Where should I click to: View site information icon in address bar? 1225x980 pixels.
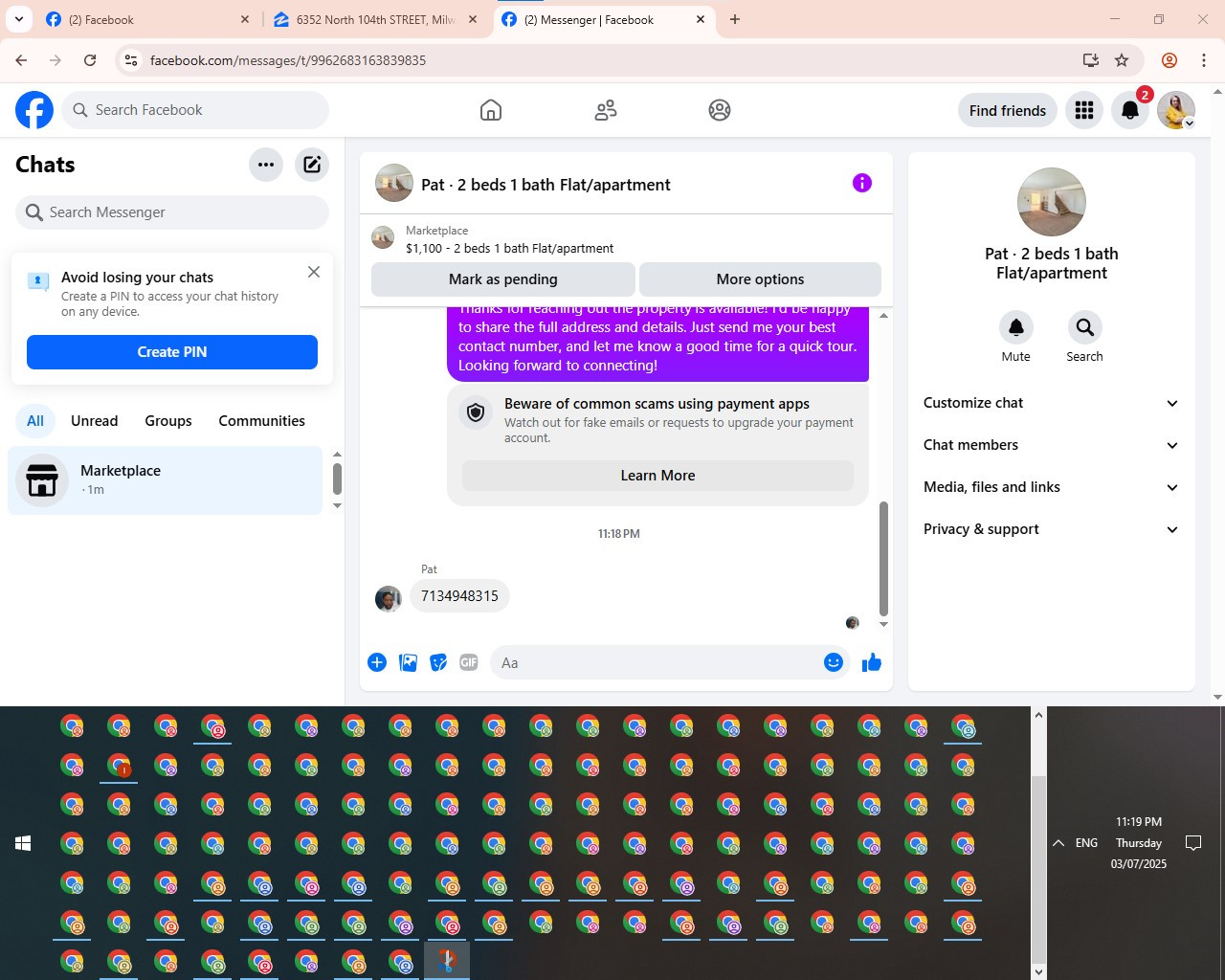click(131, 60)
